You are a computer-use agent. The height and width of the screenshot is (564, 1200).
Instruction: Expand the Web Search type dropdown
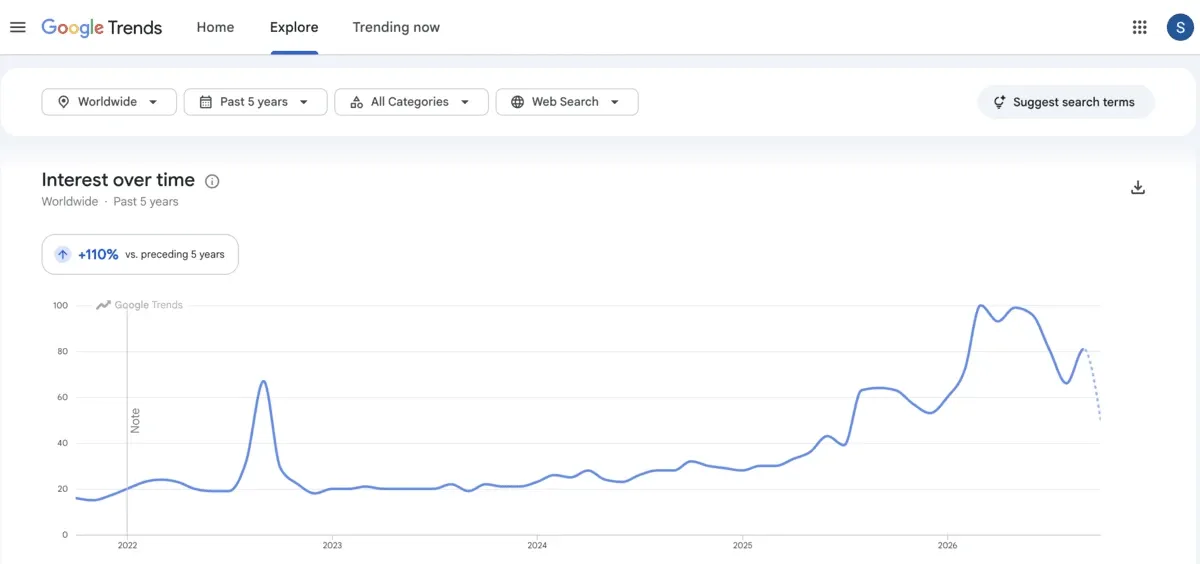click(x=567, y=102)
